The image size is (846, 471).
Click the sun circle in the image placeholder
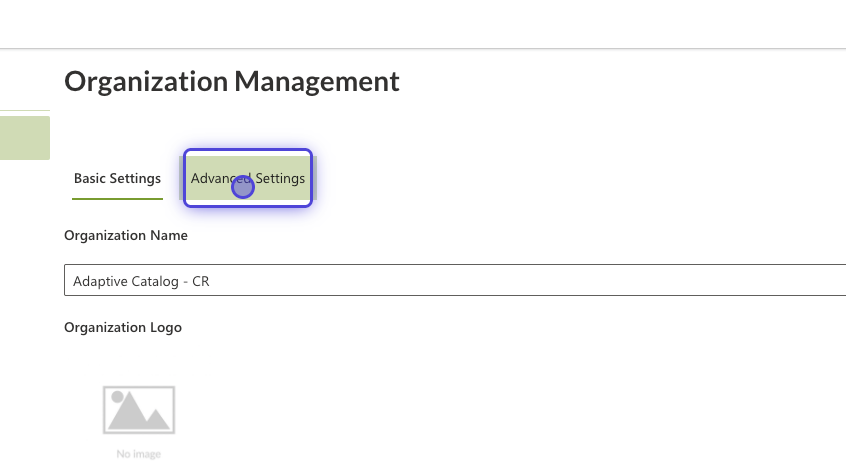click(117, 397)
